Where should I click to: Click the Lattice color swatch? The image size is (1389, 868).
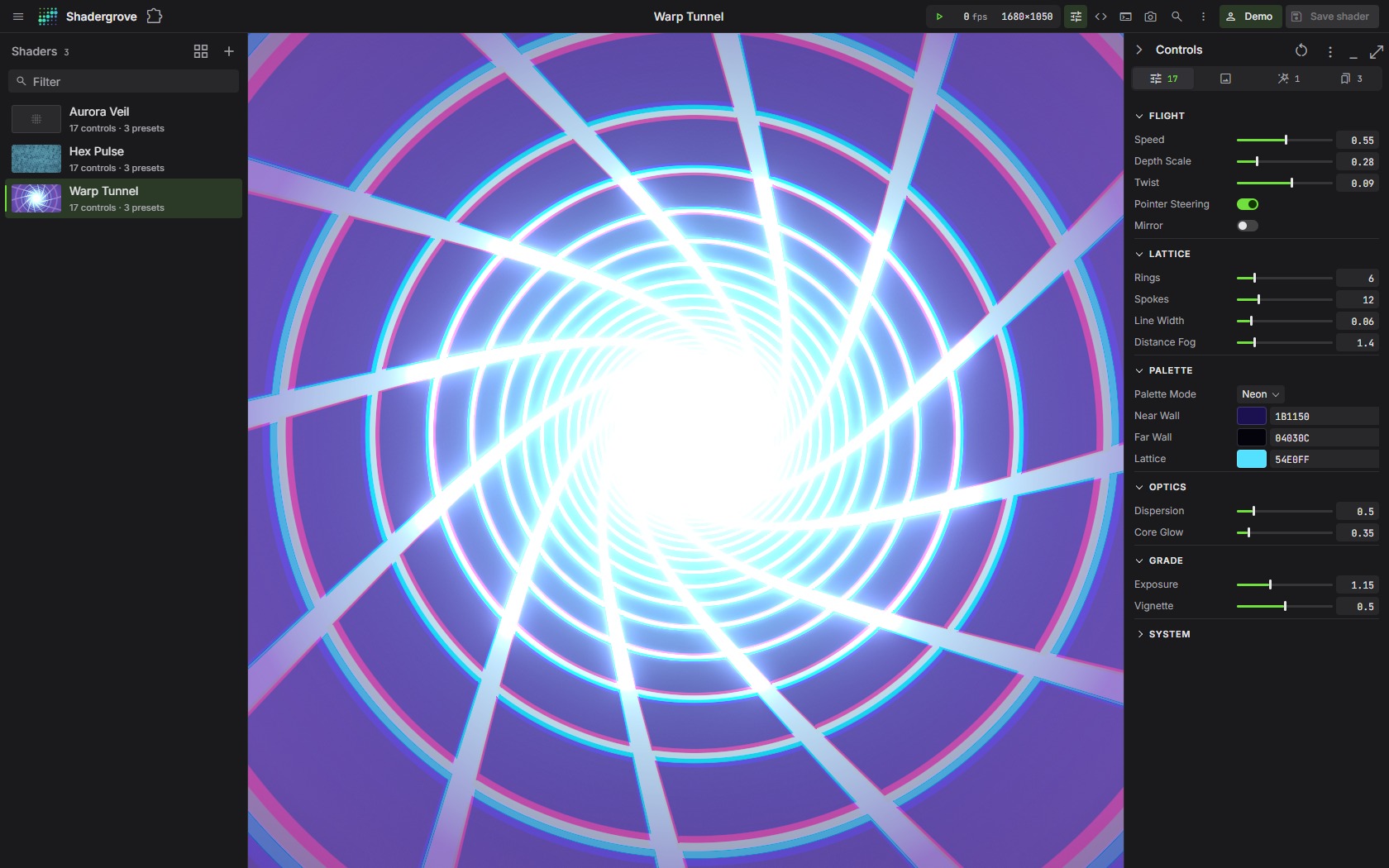click(x=1251, y=459)
